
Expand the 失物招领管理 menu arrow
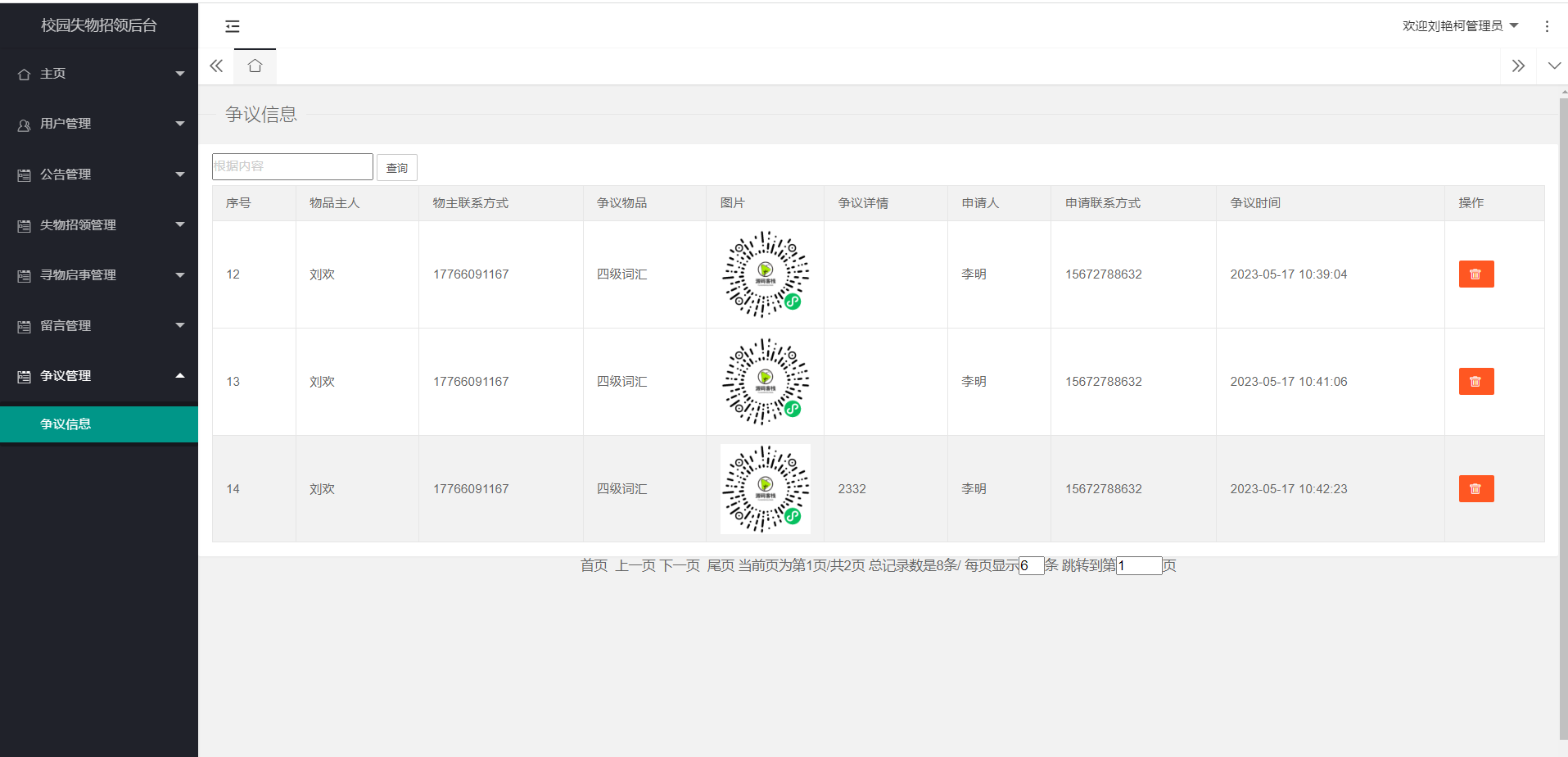coord(180,224)
